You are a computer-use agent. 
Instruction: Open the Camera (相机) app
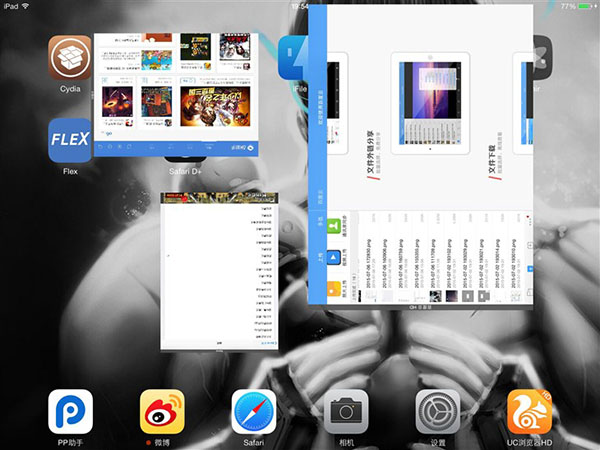coord(346,411)
